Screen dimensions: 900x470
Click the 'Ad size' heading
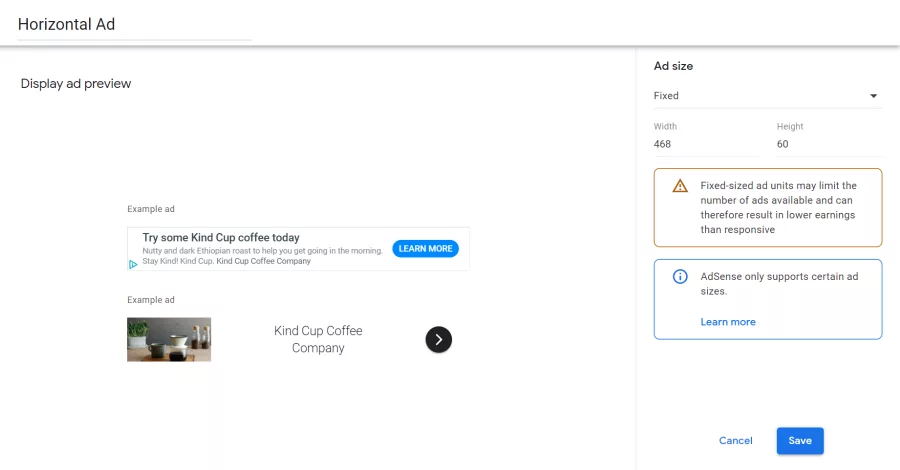click(673, 66)
